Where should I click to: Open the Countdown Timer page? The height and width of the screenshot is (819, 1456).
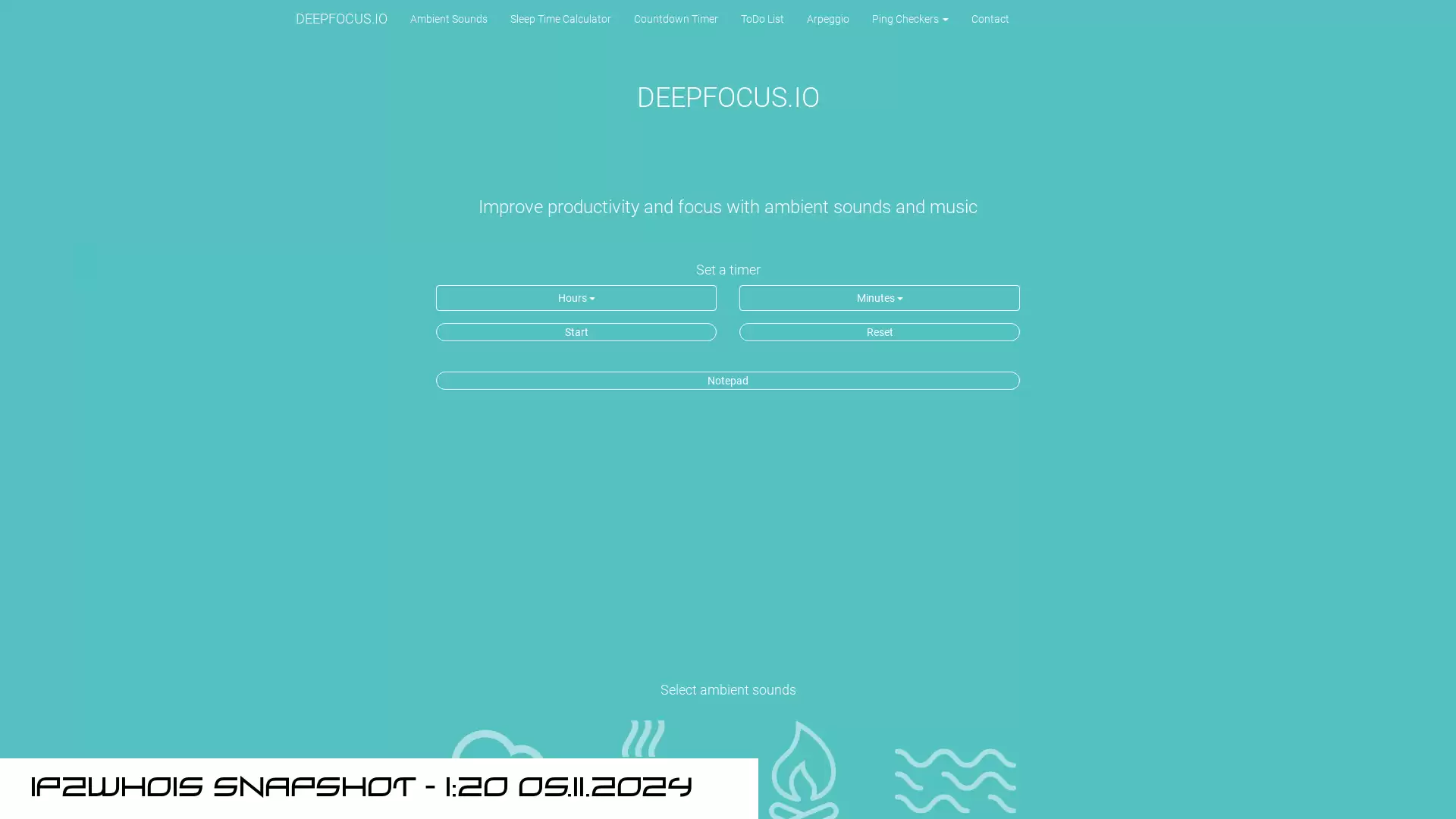pos(675,18)
